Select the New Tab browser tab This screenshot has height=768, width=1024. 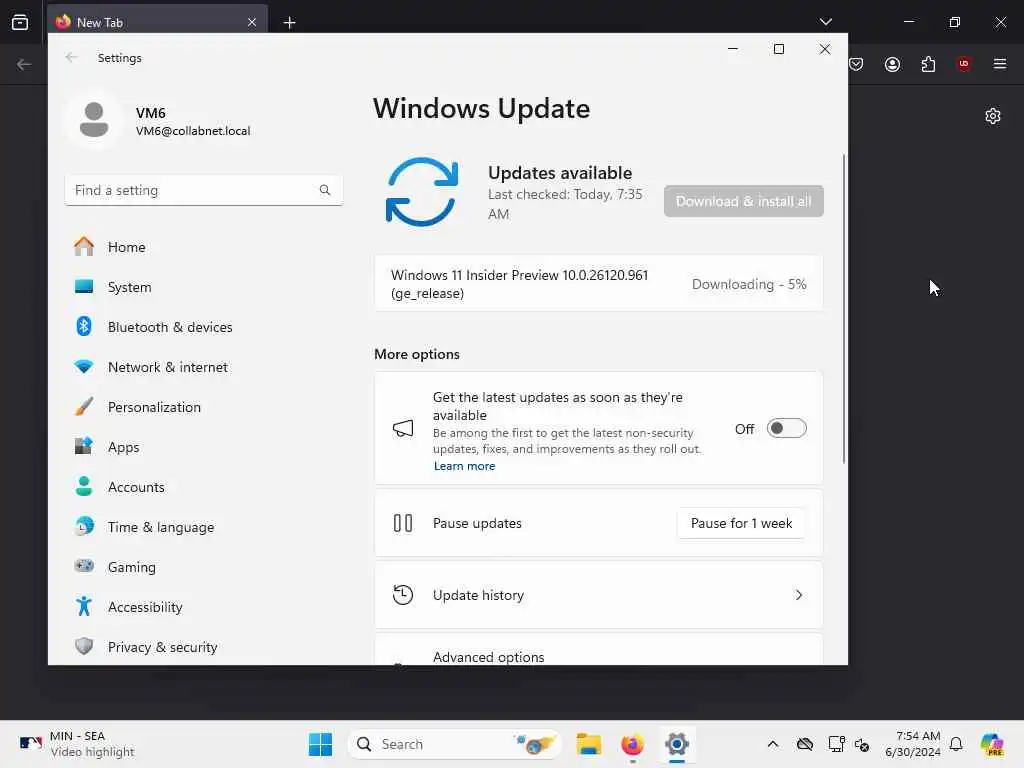tap(157, 22)
